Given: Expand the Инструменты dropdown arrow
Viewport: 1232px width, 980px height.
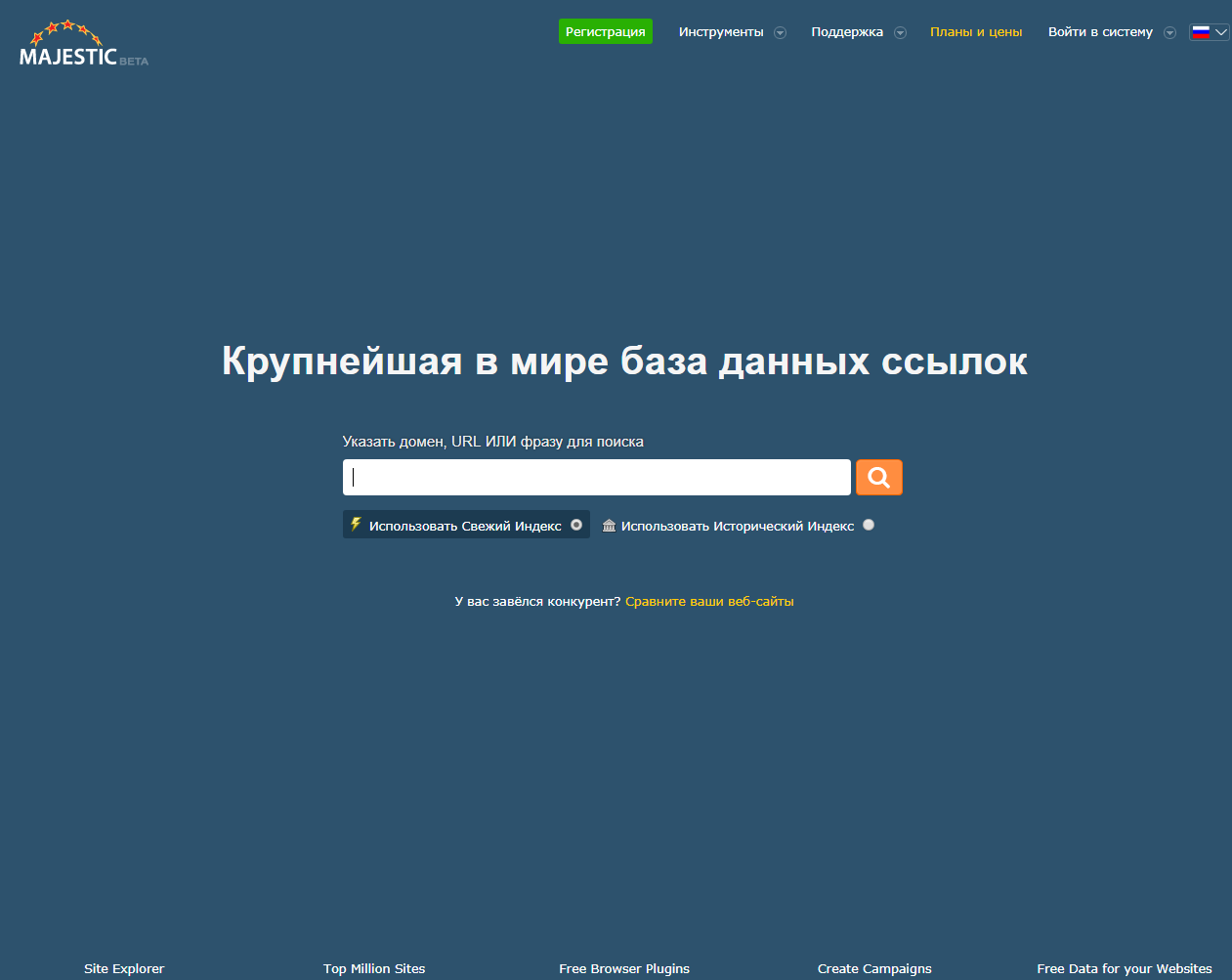Looking at the screenshot, I should point(780,32).
